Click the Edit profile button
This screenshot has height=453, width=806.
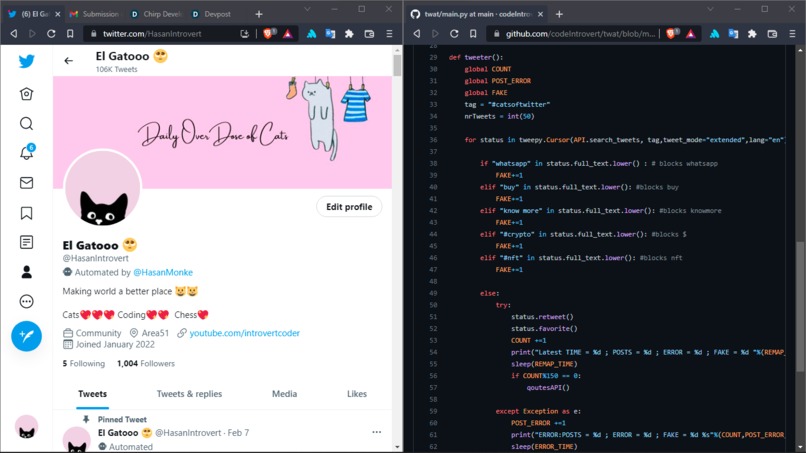[349, 207]
